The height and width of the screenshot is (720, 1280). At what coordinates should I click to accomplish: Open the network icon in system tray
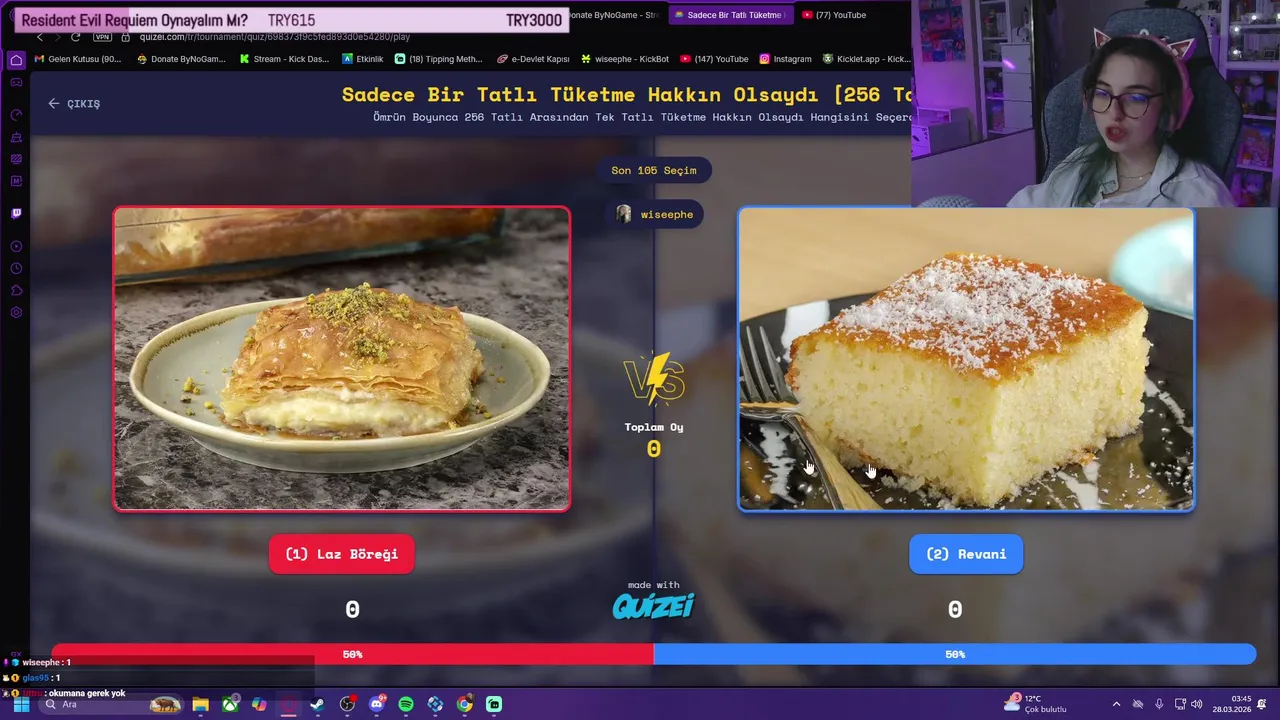[1181, 704]
